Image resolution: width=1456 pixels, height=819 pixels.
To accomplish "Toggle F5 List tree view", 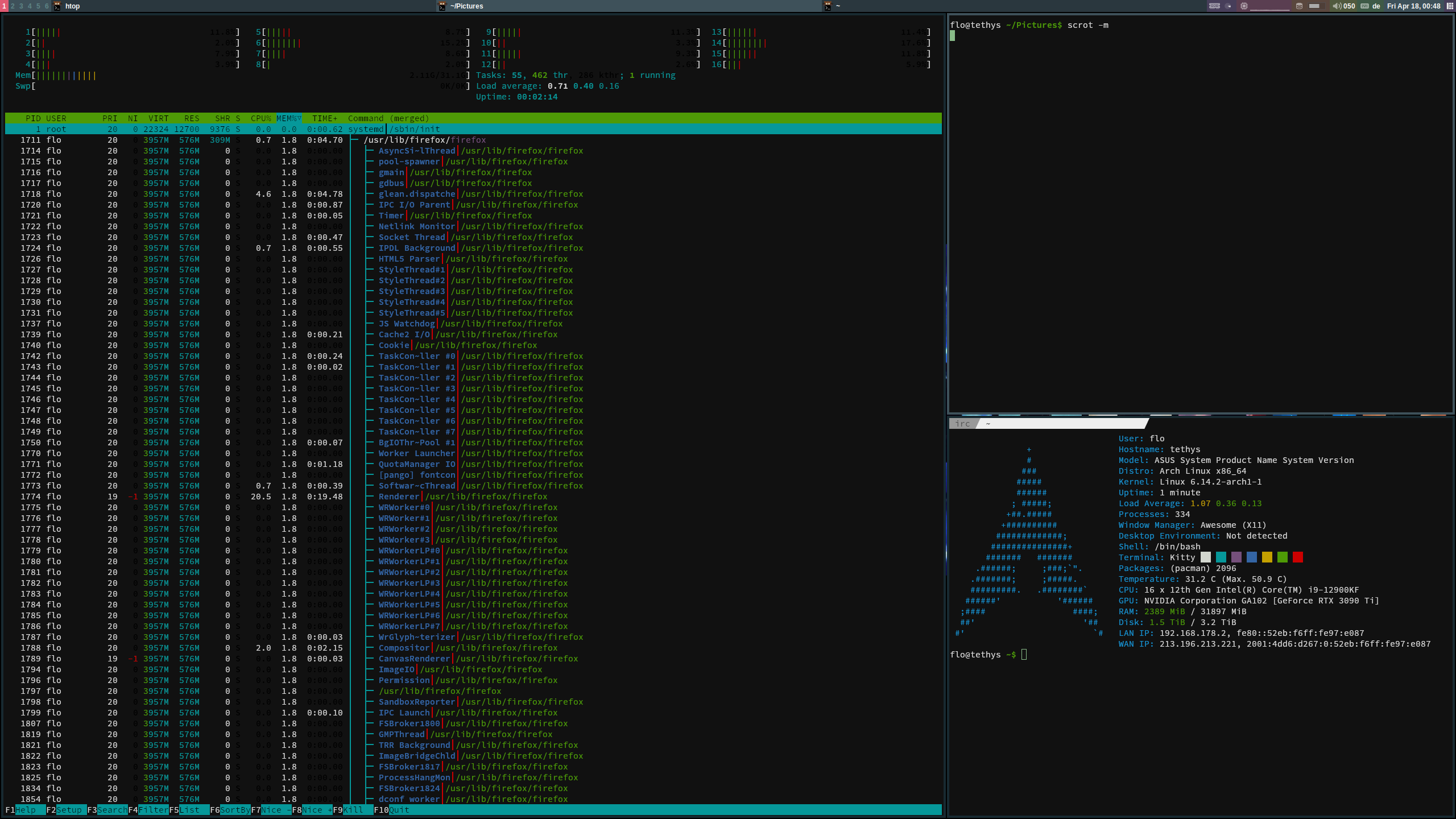I will (x=189, y=810).
